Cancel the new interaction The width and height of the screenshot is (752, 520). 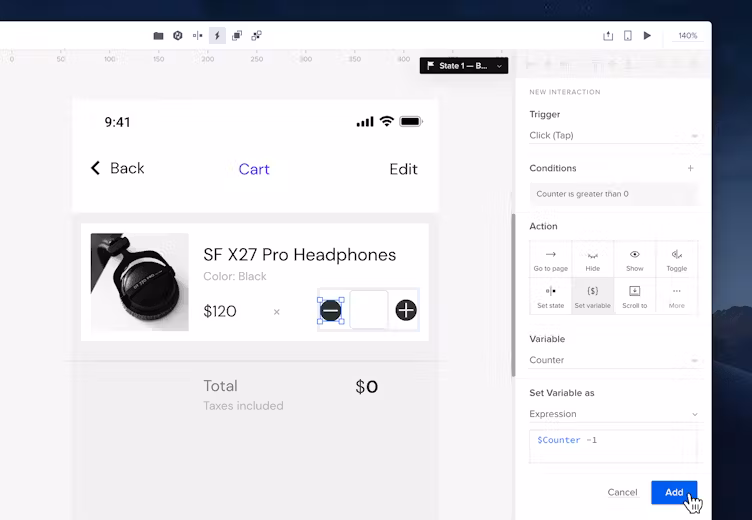coord(622,492)
